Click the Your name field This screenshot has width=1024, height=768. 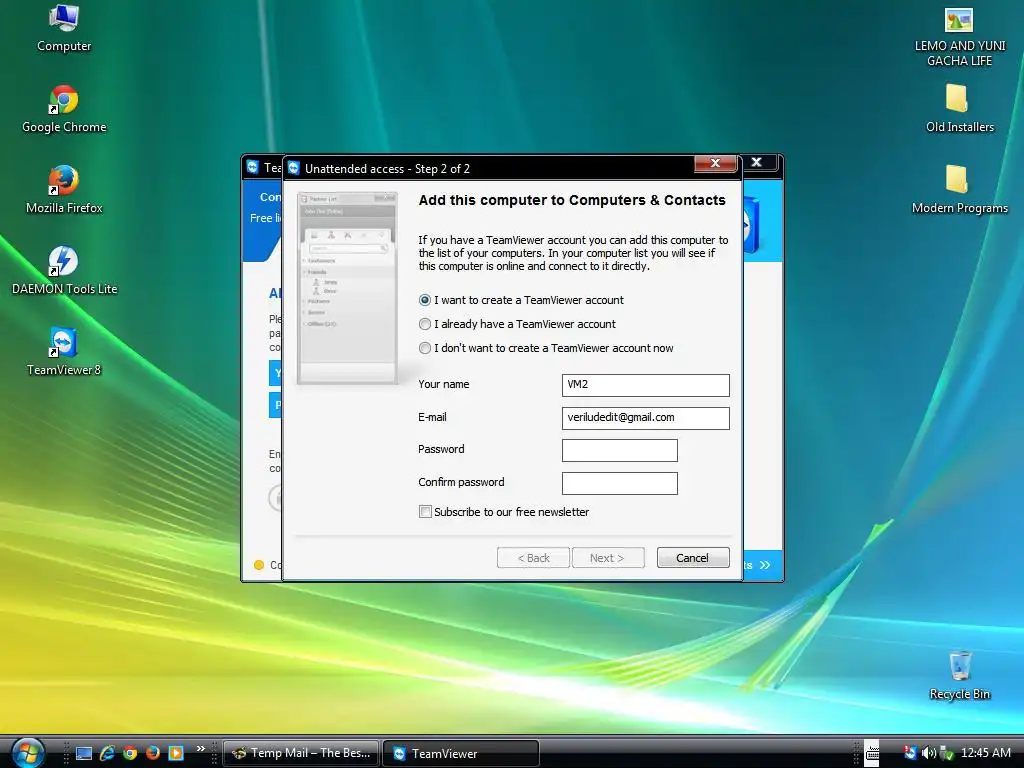coord(645,385)
